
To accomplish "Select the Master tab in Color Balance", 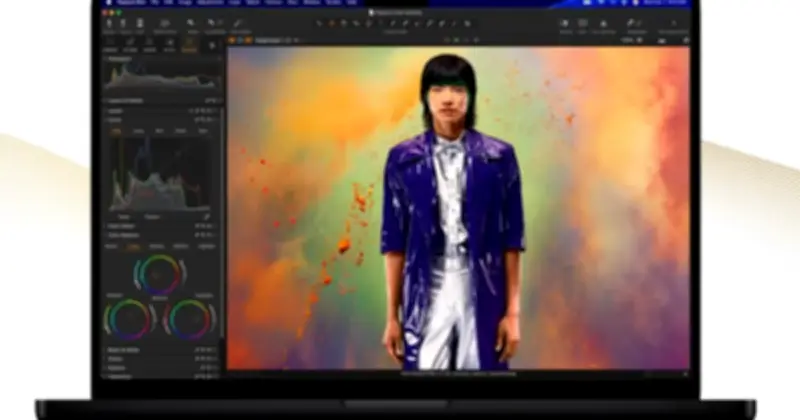I will pyautogui.click(x=113, y=245).
